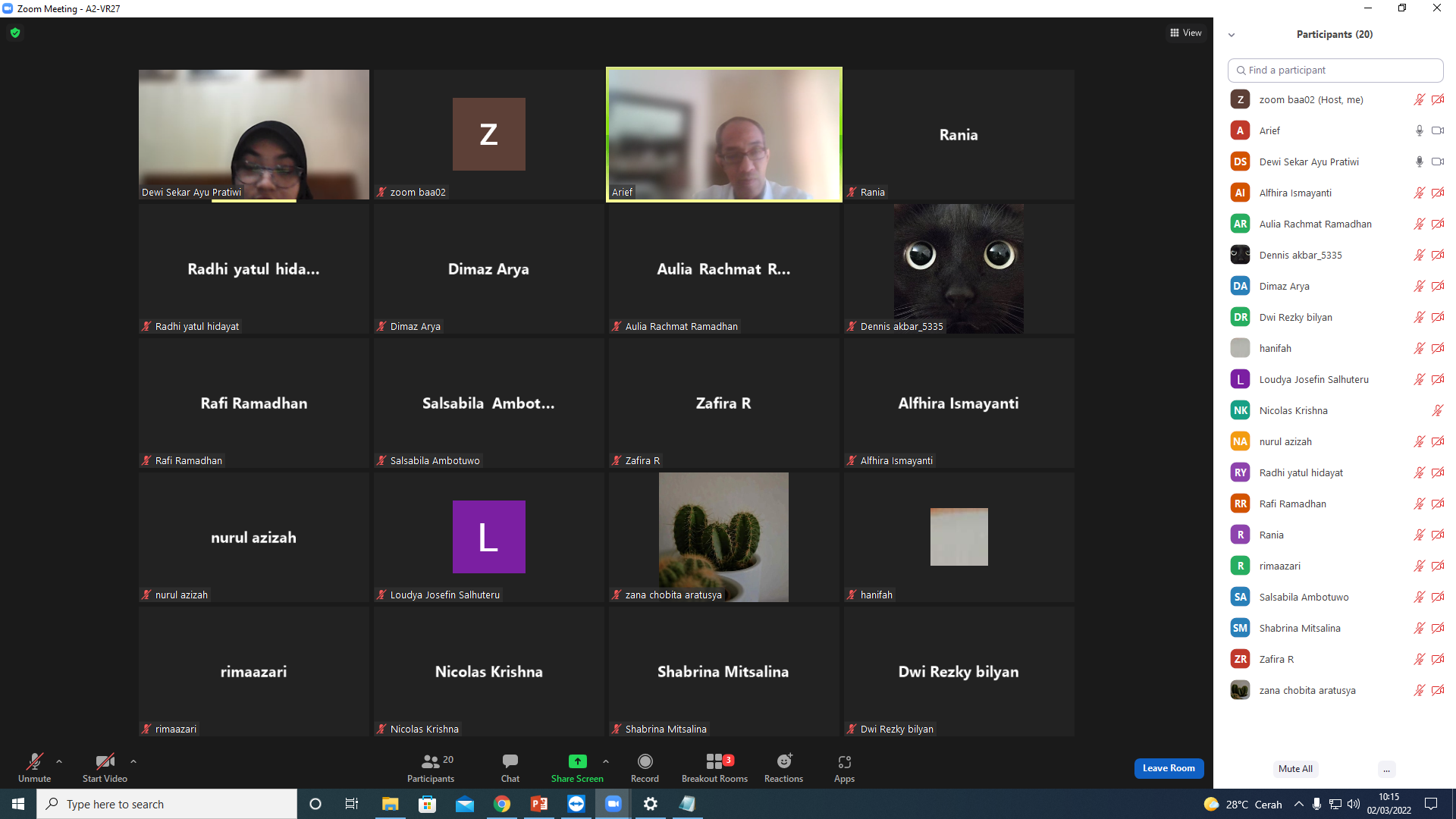1456x819 pixels.
Task: Open the volume control in system tray
Action: pyautogui.click(x=1354, y=804)
